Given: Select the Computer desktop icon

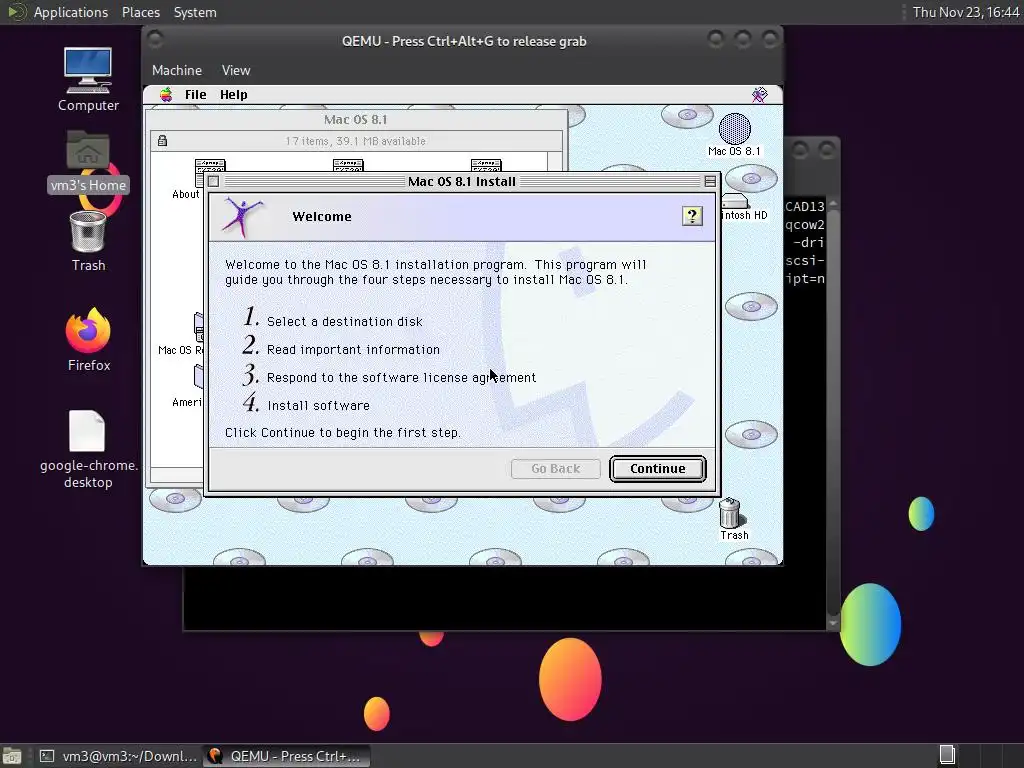Looking at the screenshot, I should [x=88, y=80].
